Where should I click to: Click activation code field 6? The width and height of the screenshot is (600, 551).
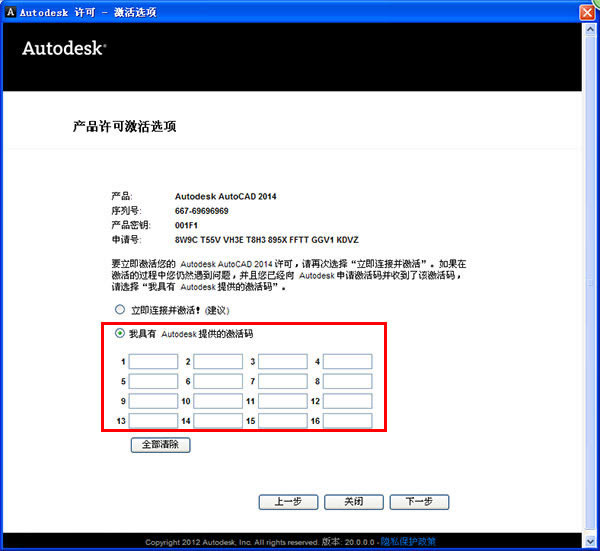(218, 381)
